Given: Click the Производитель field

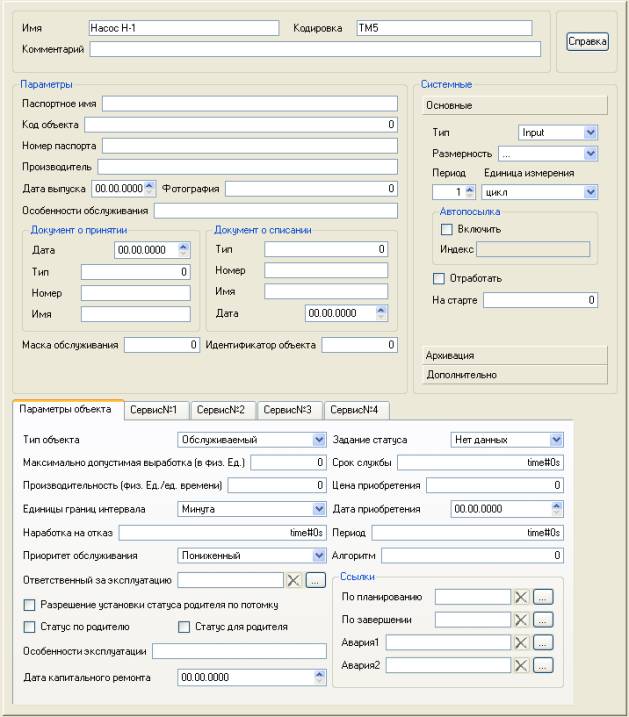Looking at the screenshot, I should [247, 167].
